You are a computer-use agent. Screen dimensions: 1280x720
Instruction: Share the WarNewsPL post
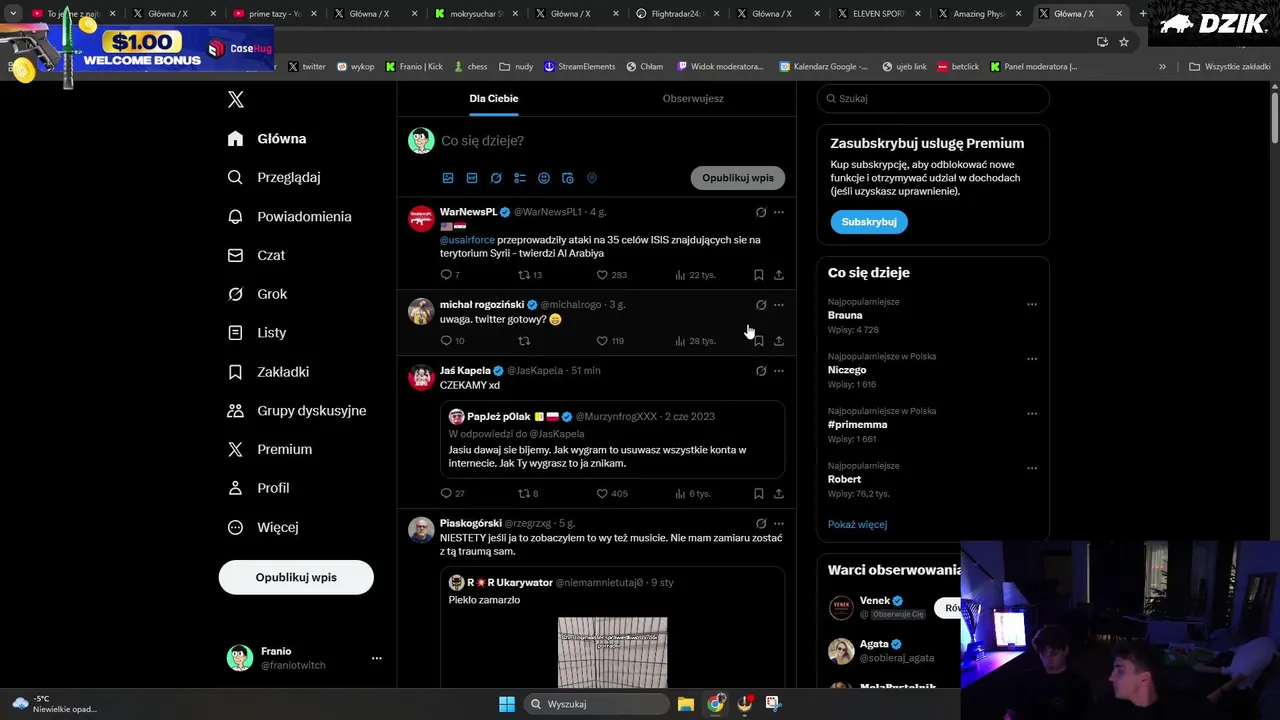coord(779,275)
